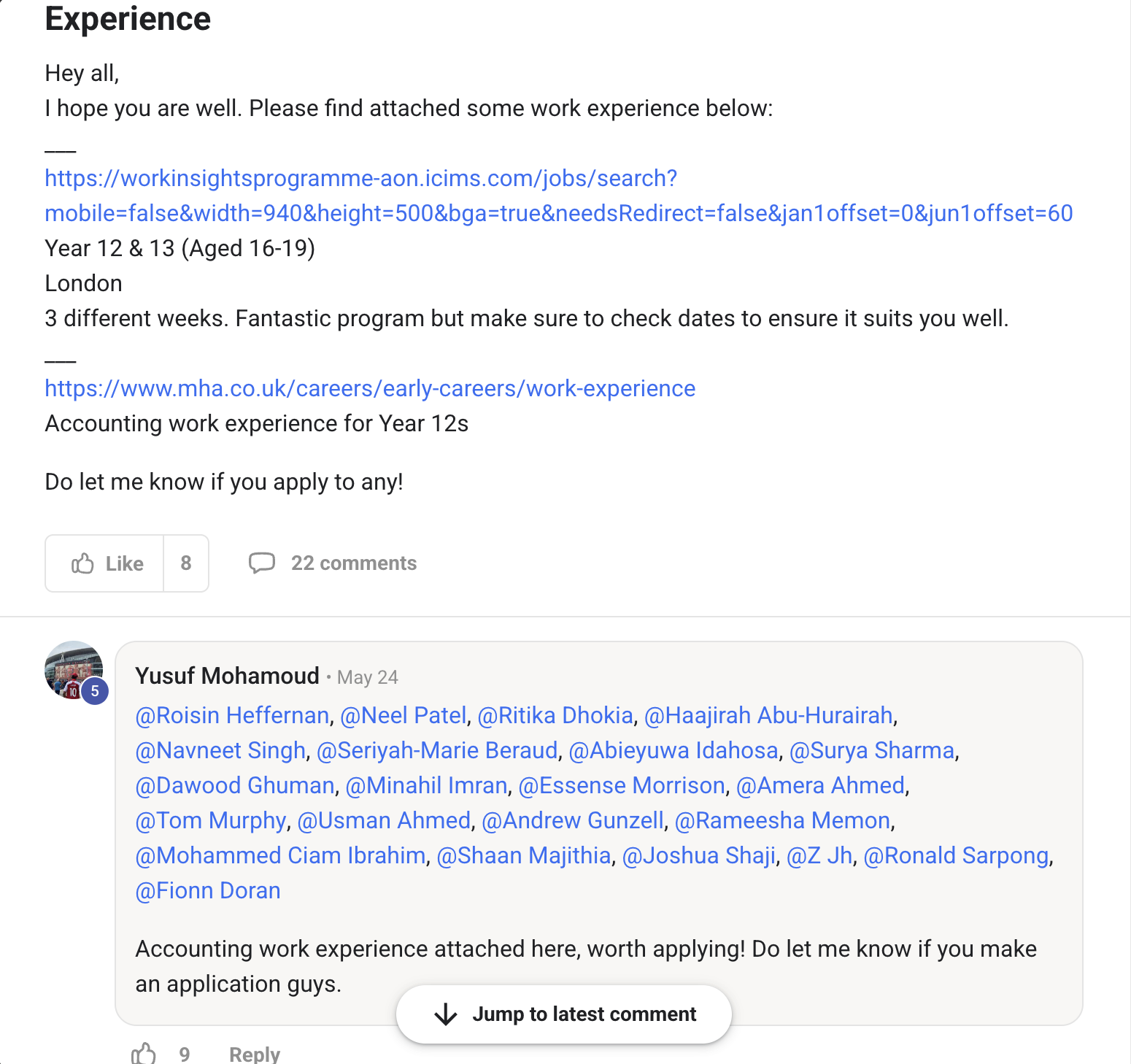Open the Aon work insights programme link
Viewport: 1131px width, 1064px height.
coord(360,179)
